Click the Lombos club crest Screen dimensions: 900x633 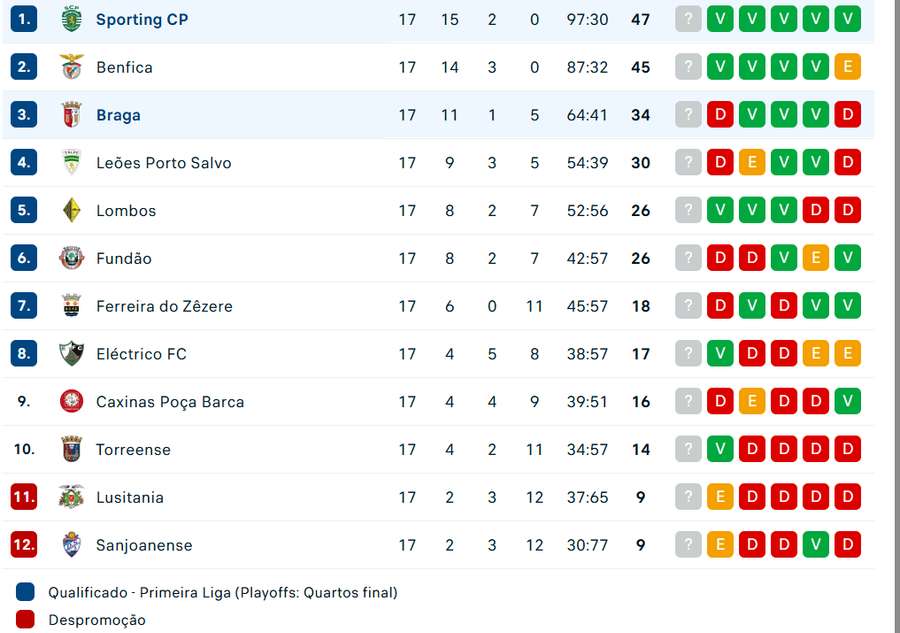point(71,210)
